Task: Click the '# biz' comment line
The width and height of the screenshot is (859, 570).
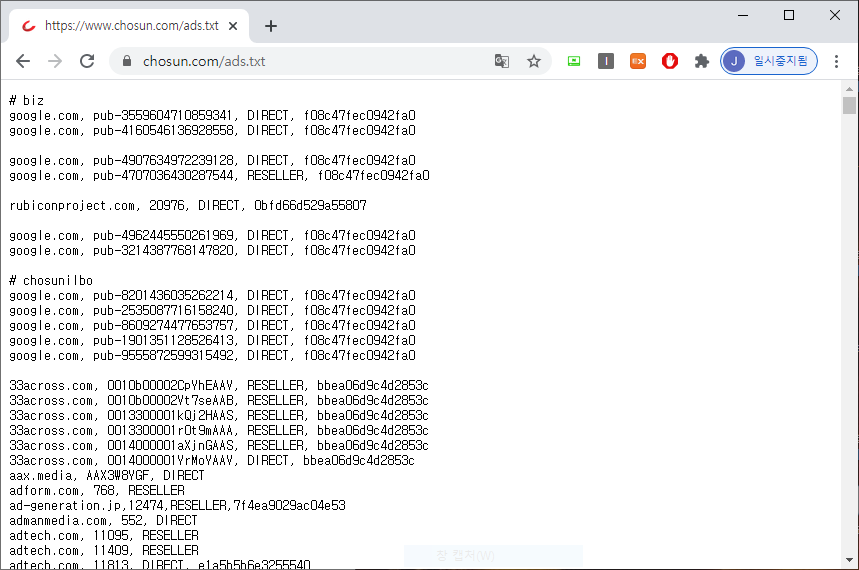Action: pyautogui.click(x=26, y=100)
